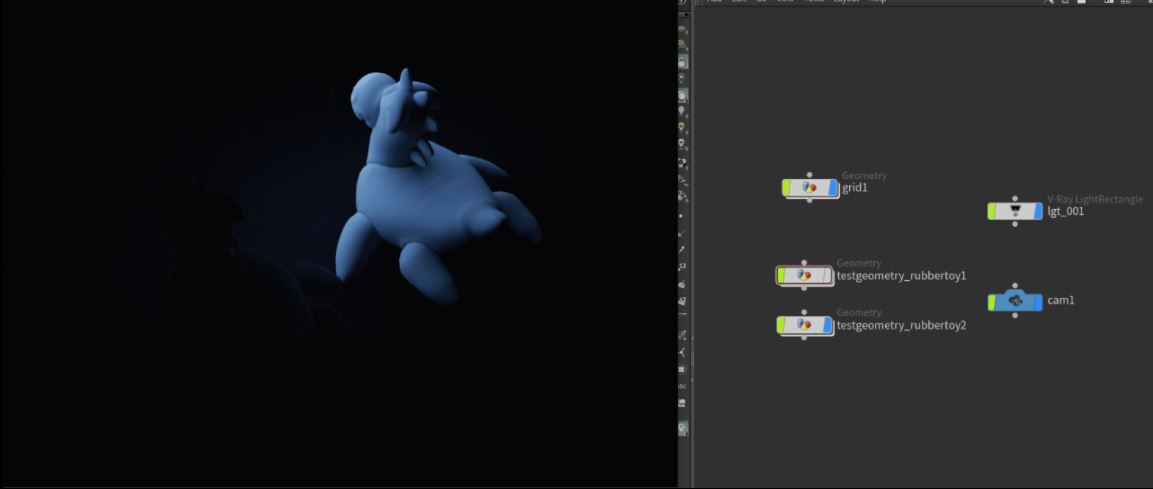Click the output connector below testgeometry_rubbertoy2

point(804,338)
